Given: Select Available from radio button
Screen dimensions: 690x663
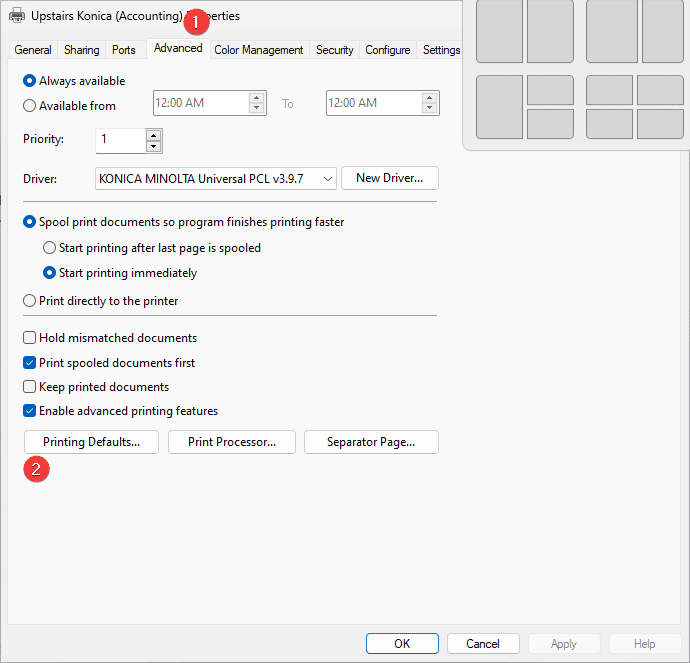Looking at the screenshot, I should [x=30, y=106].
